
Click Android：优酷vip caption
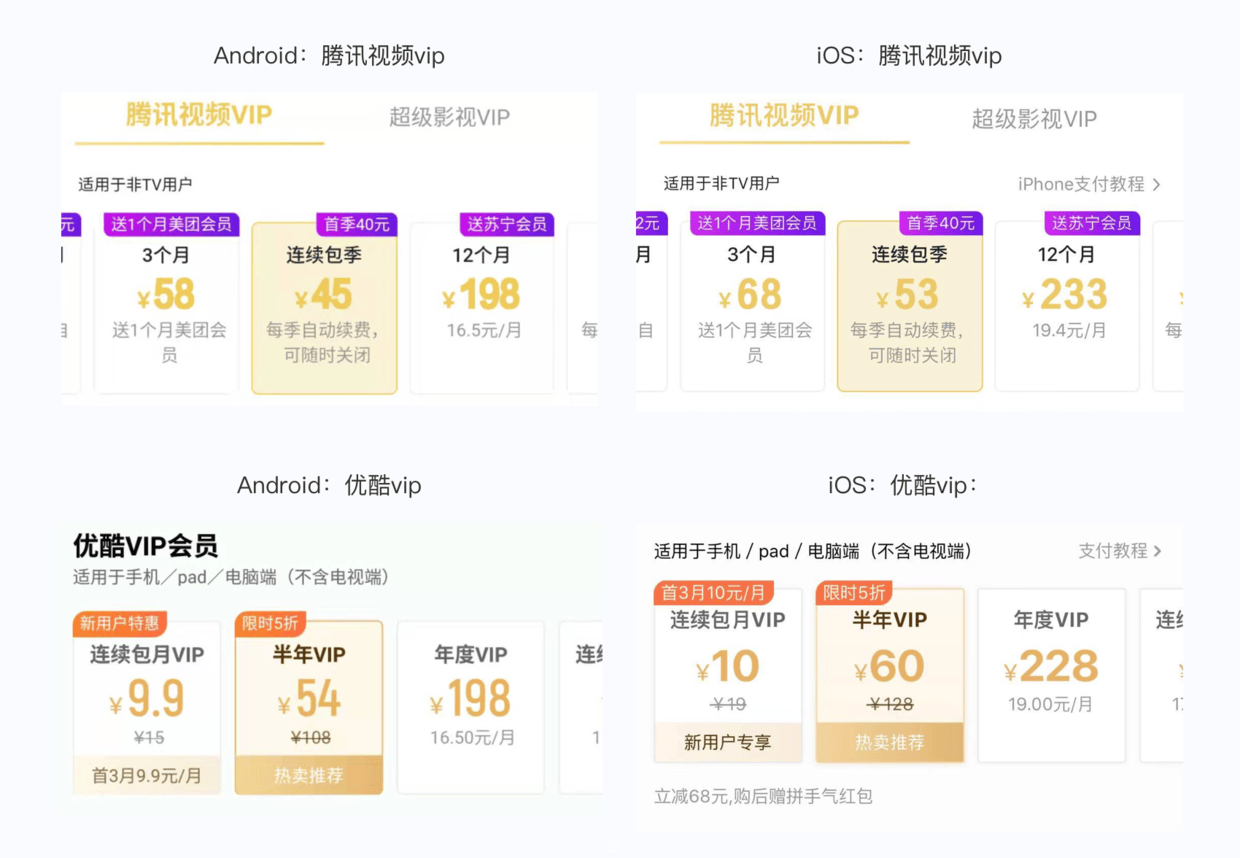tap(329, 486)
